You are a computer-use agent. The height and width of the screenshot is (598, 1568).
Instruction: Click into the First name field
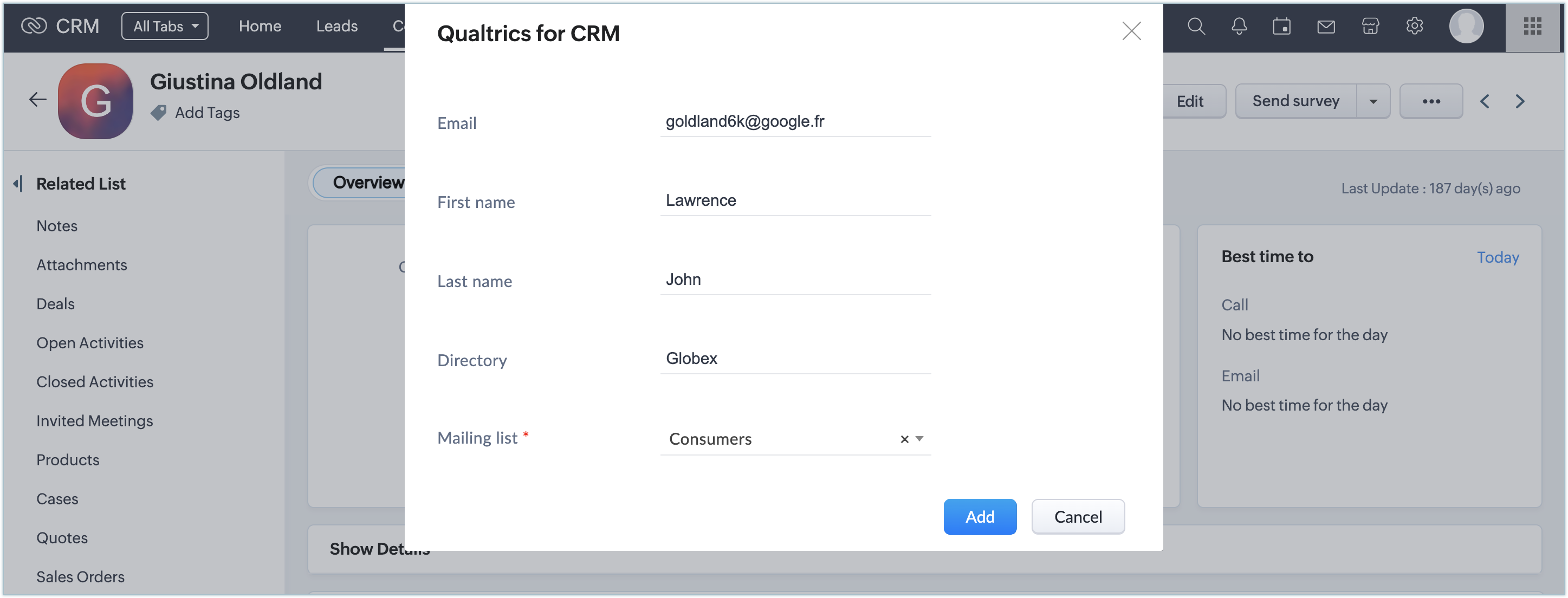click(795, 200)
